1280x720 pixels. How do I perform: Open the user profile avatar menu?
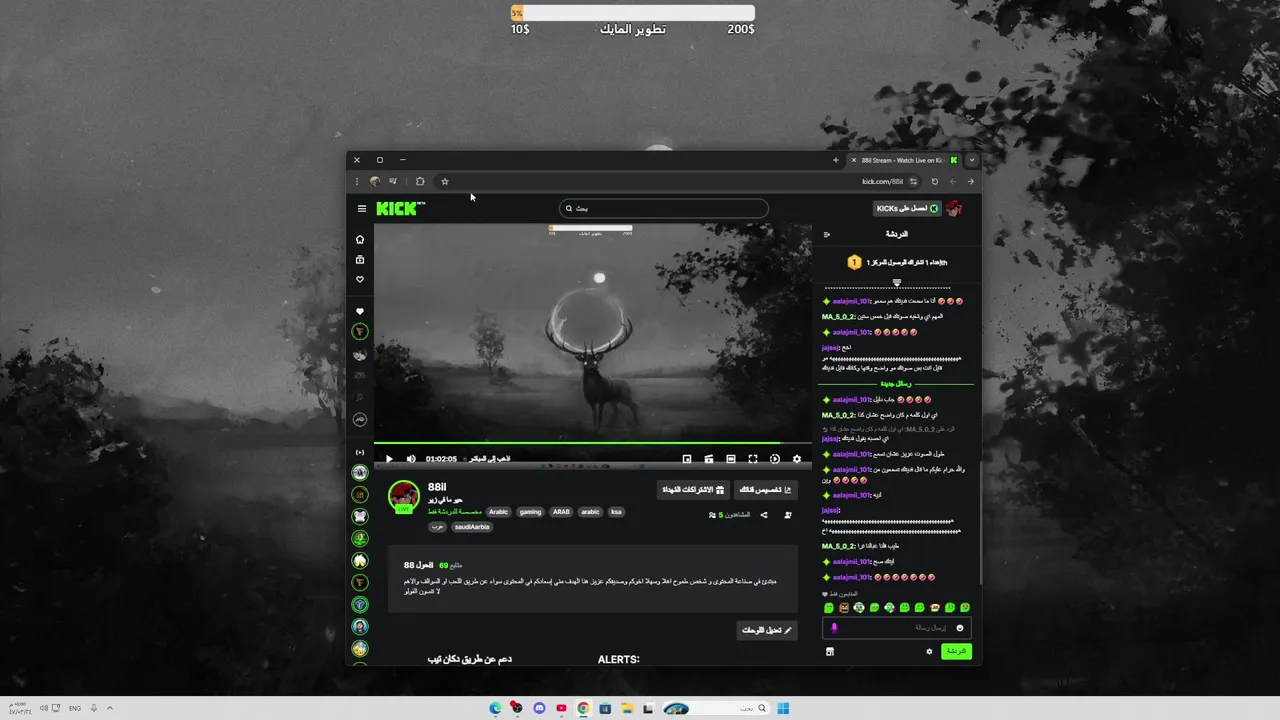click(954, 208)
